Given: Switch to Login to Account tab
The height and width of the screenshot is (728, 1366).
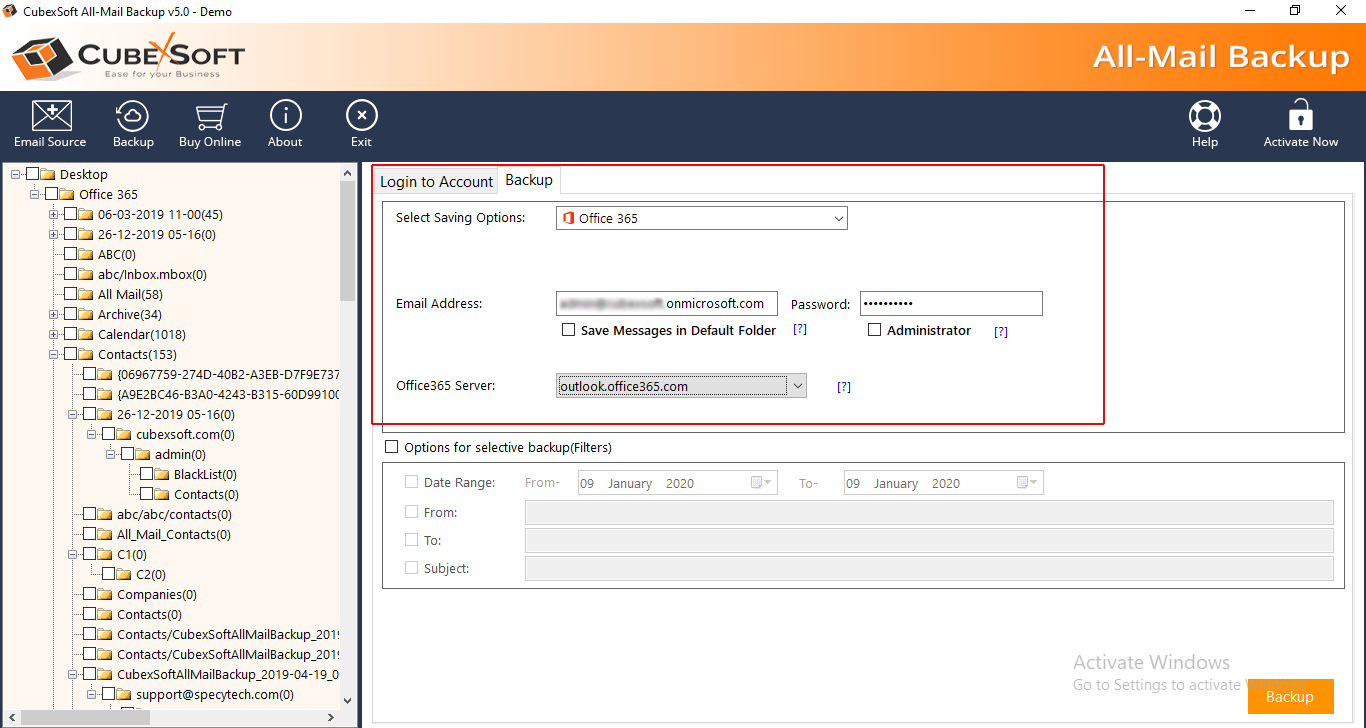Looking at the screenshot, I should 436,181.
